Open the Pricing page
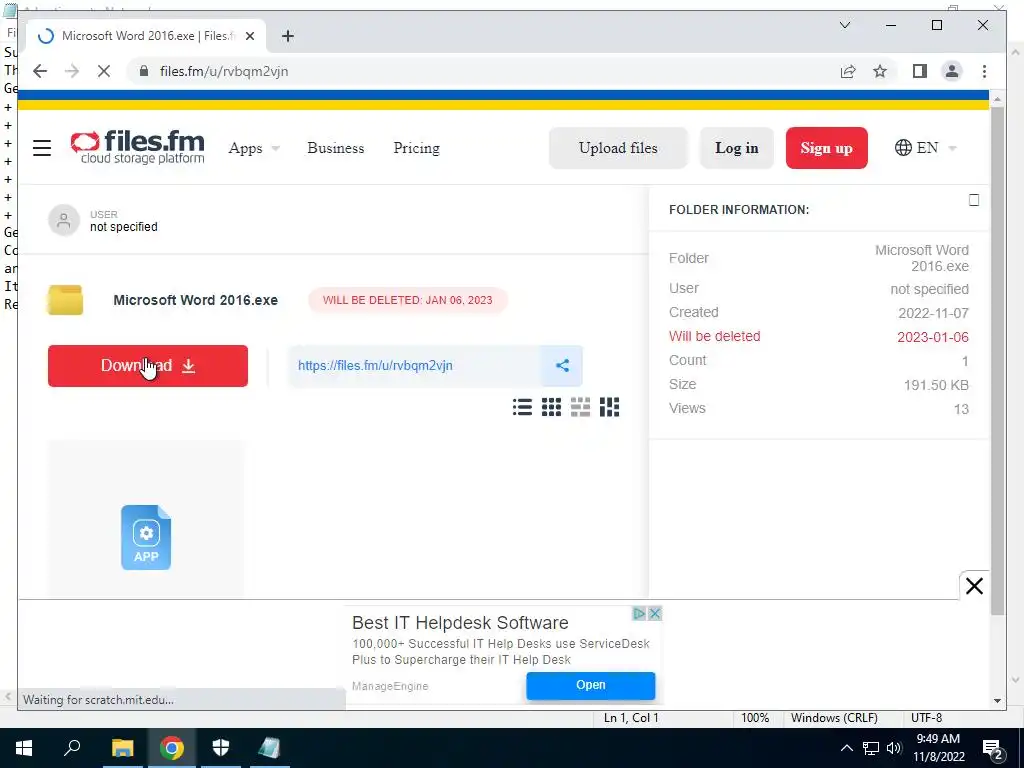The width and height of the screenshot is (1024, 768). point(417,148)
